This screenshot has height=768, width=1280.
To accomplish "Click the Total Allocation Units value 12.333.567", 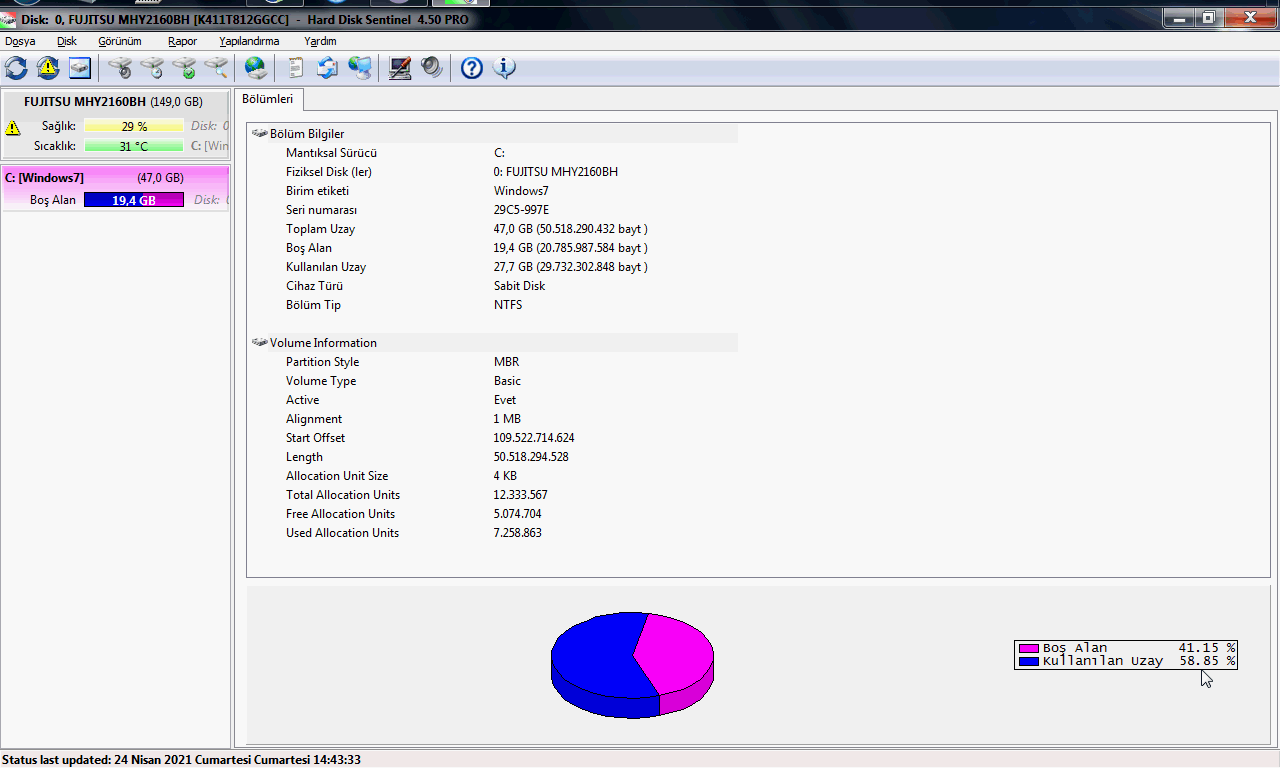I will (520, 495).
